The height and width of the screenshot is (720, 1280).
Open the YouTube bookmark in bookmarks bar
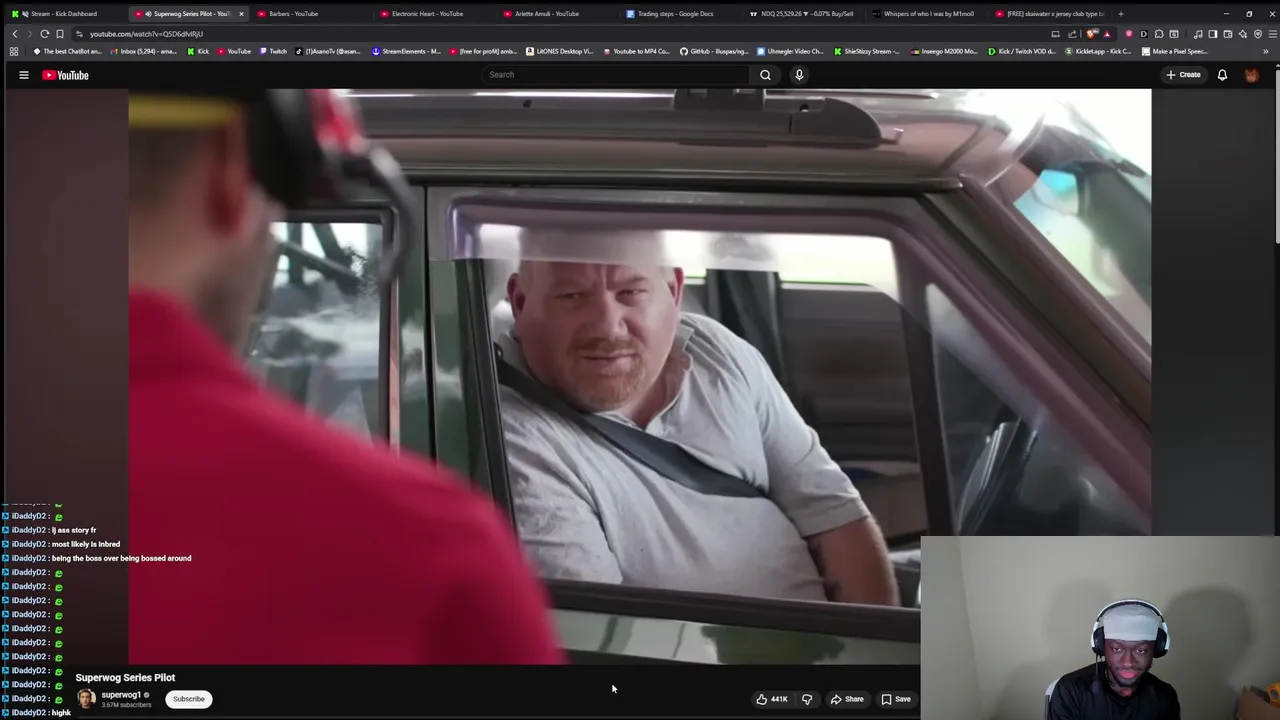click(x=234, y=51)
